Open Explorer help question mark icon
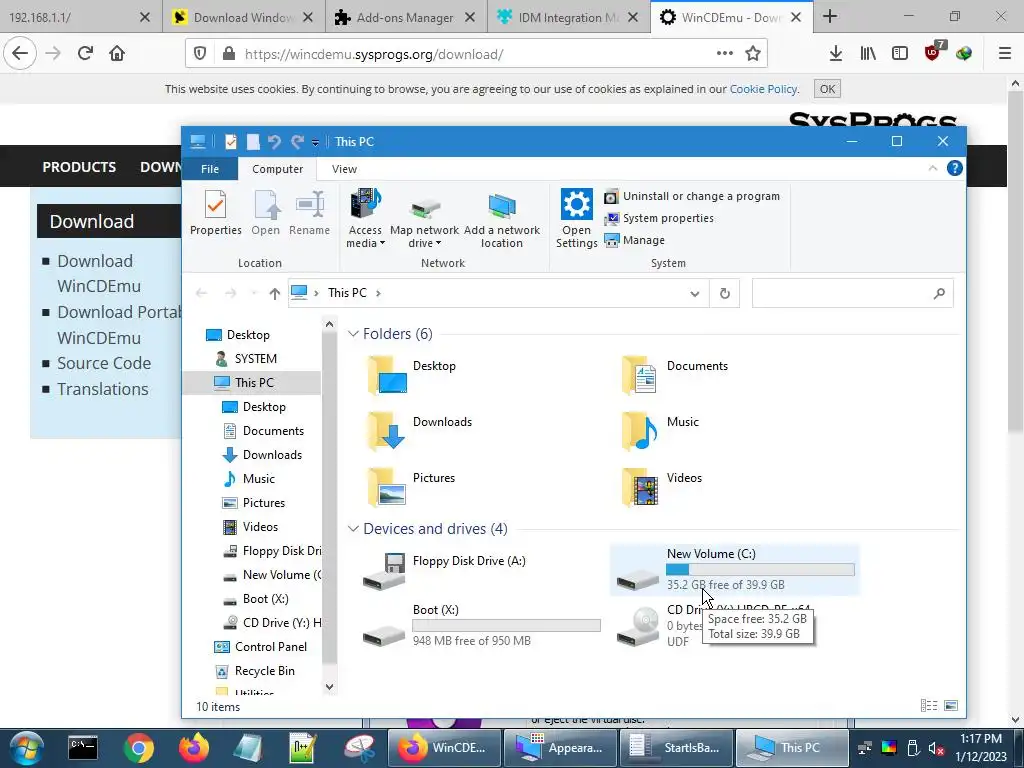1024x768 pixels. pos(955,168)
